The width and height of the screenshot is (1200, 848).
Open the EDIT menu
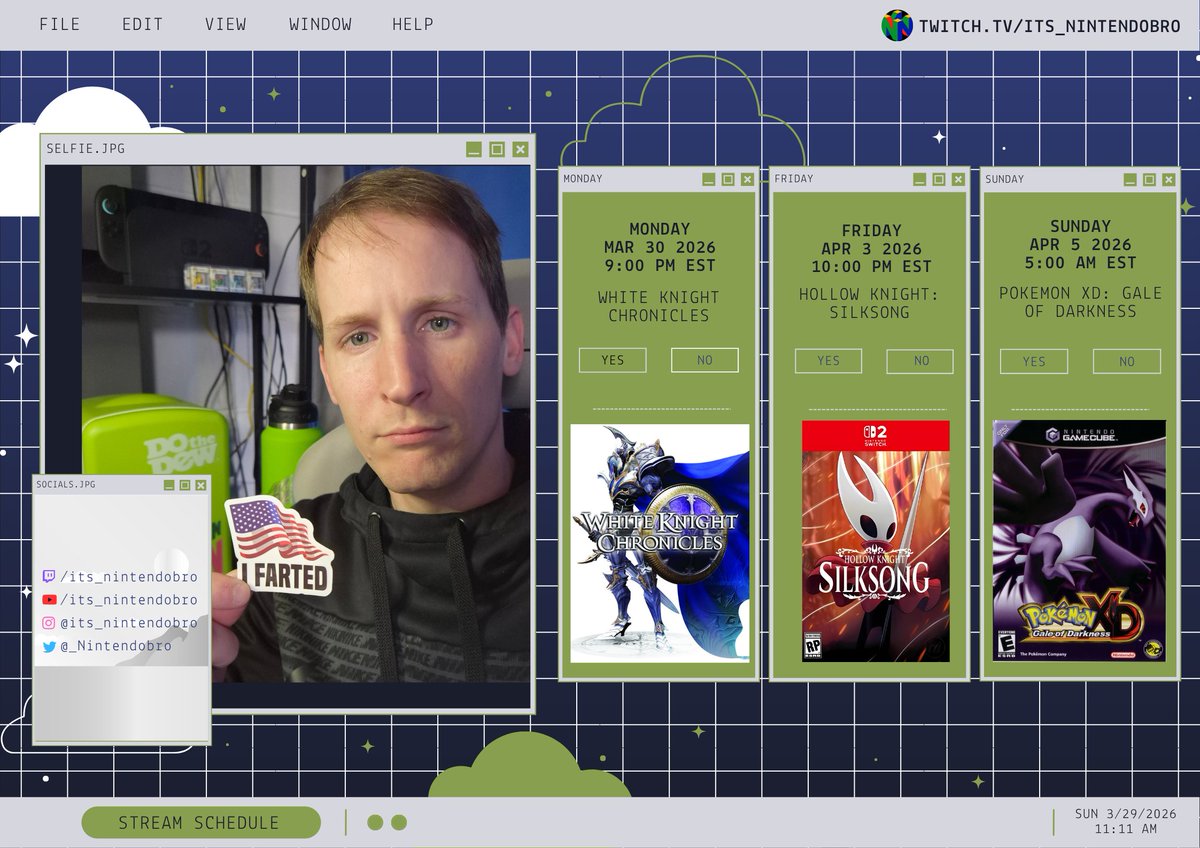tap(142, 24)
